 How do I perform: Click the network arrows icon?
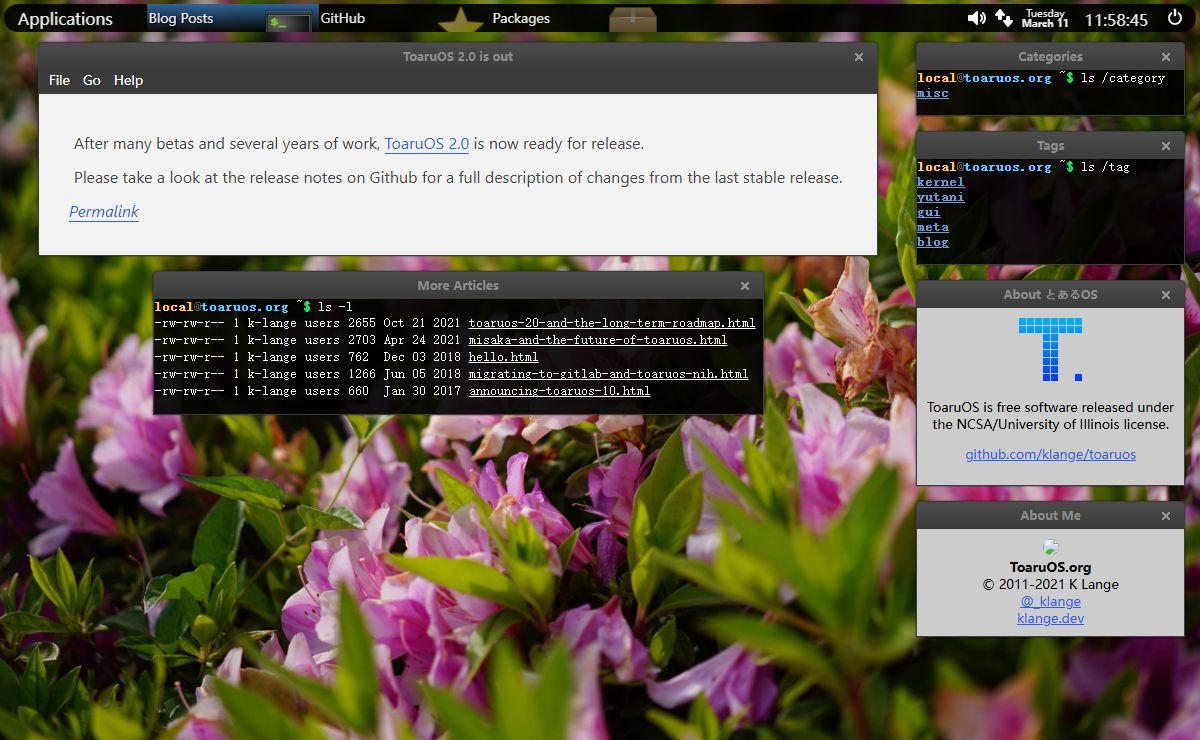(x=1003, y=18)
